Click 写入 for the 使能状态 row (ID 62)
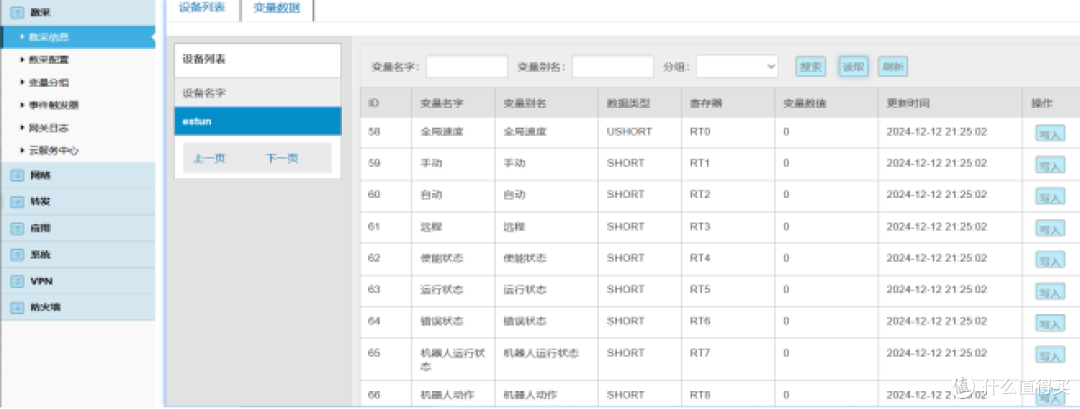 coord(1050,260)
